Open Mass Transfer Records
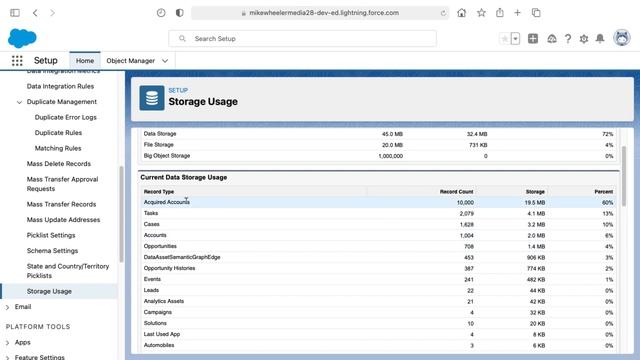 61,204
